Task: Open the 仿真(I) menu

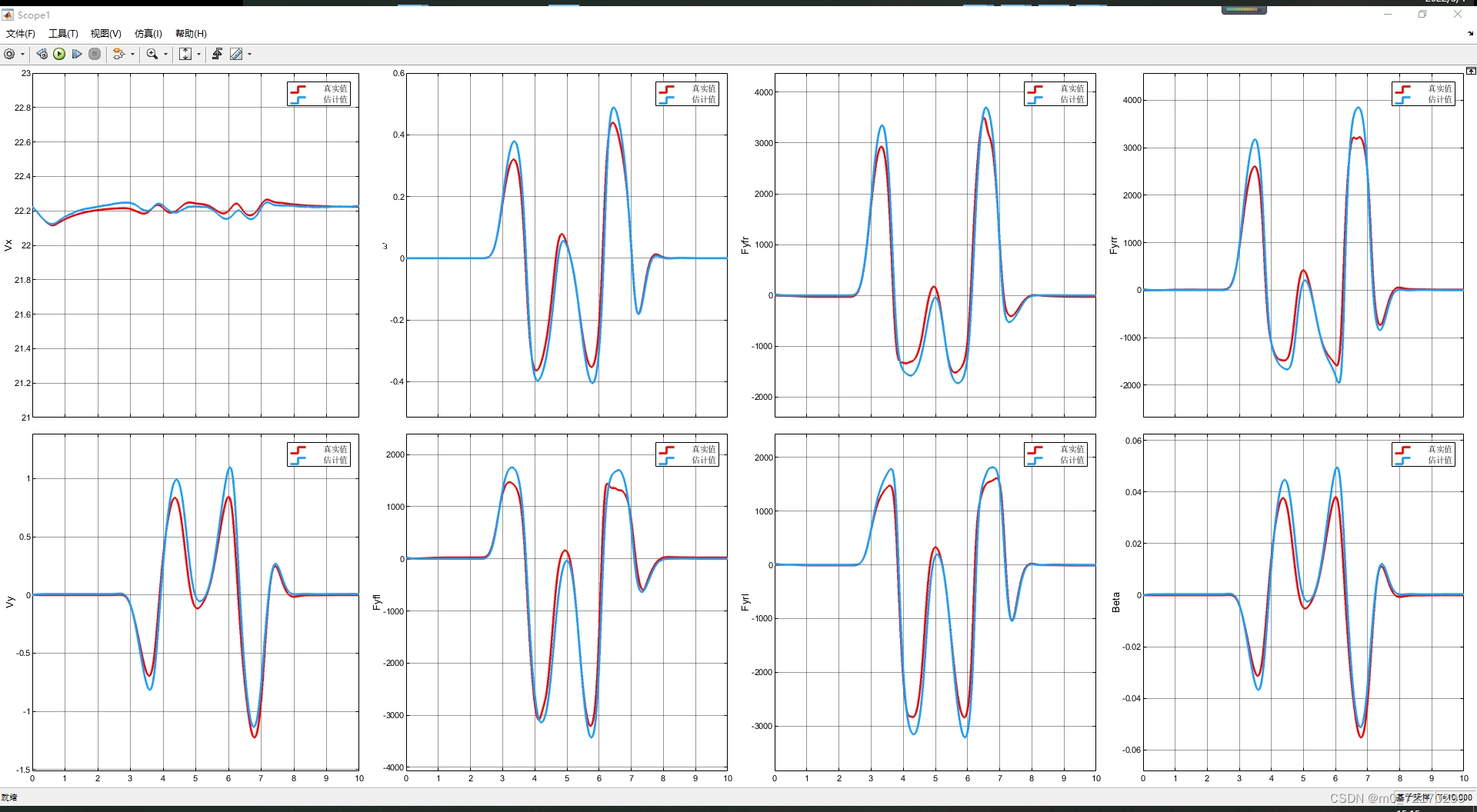Action: 148,34
